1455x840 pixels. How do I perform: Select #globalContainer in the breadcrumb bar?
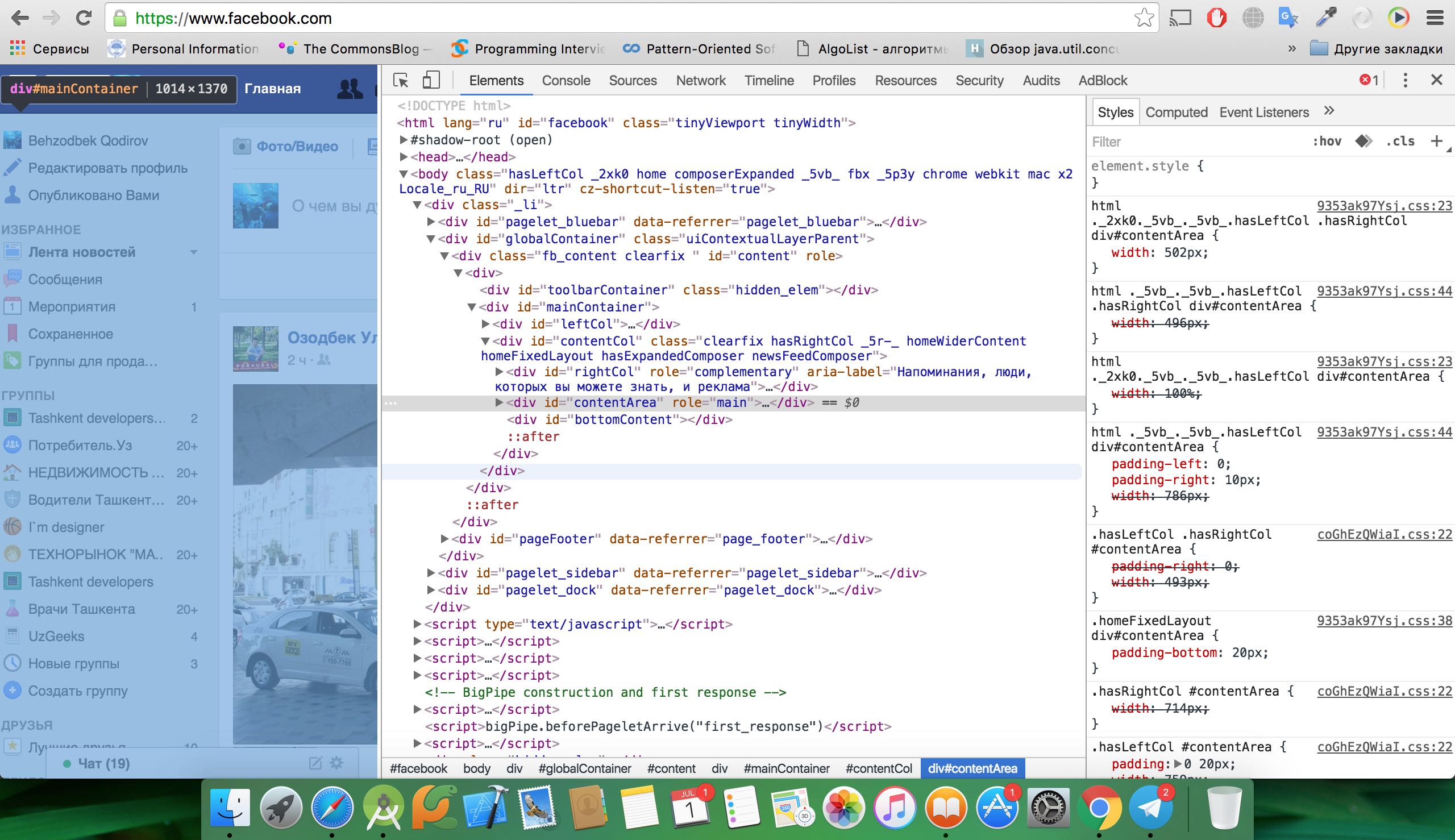point(584,768)
